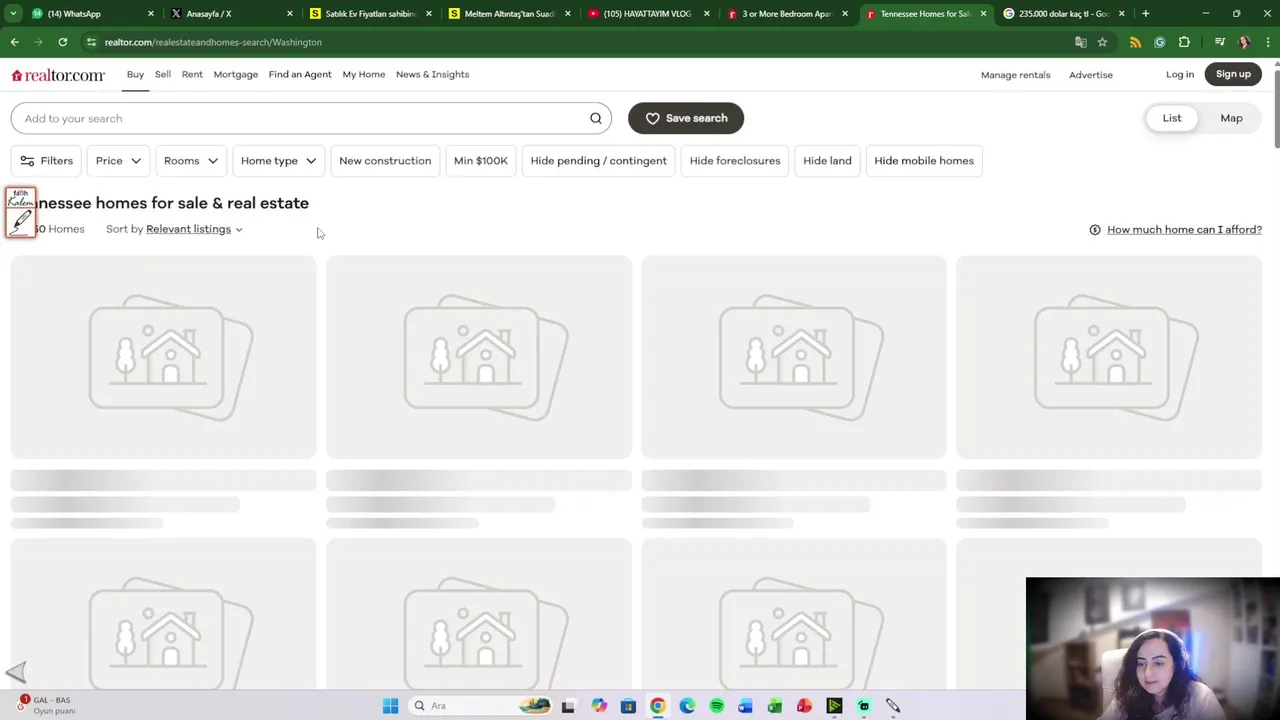Open the Windows Start button
Image resolution: width=1280 pixels, height=720 pixels.
click(x=390, y=706)
